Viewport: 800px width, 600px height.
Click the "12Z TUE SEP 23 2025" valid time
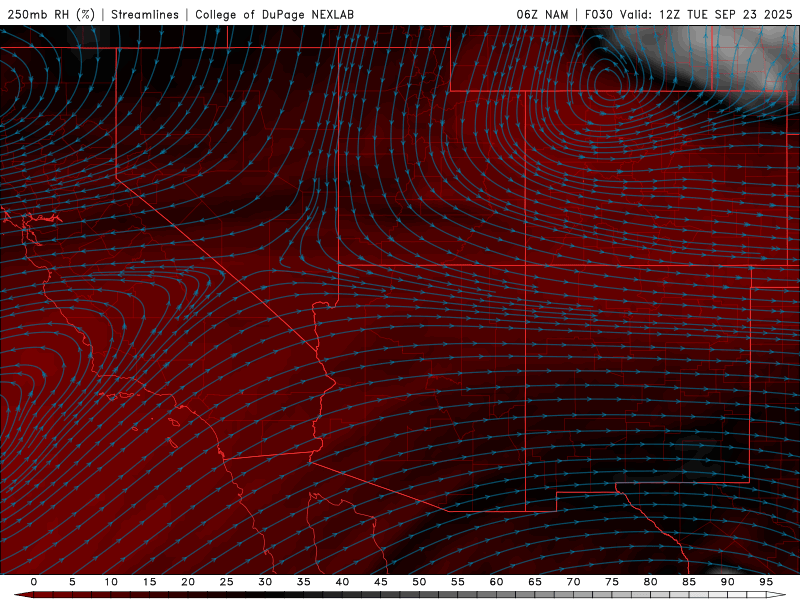point(726,14)
